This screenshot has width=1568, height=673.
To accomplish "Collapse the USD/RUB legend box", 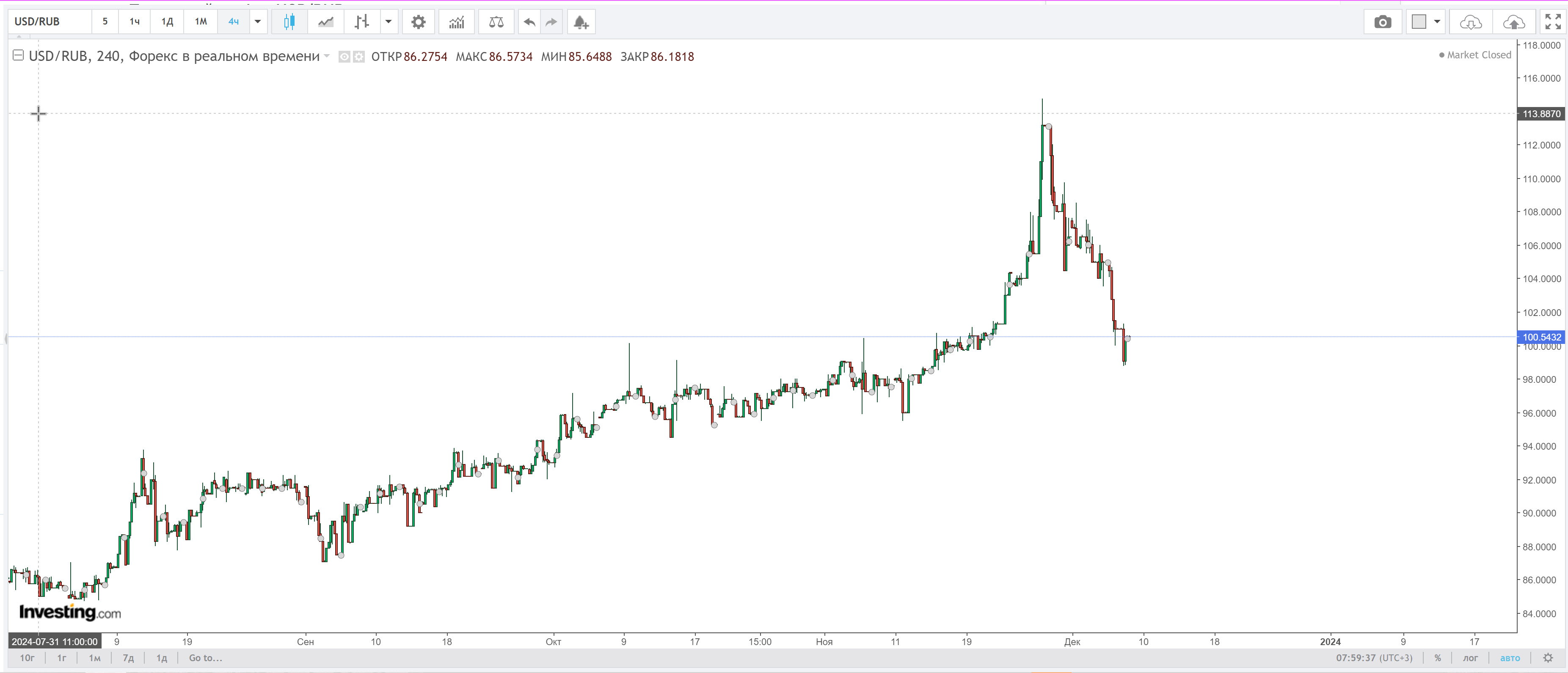I will click(18, 55).
